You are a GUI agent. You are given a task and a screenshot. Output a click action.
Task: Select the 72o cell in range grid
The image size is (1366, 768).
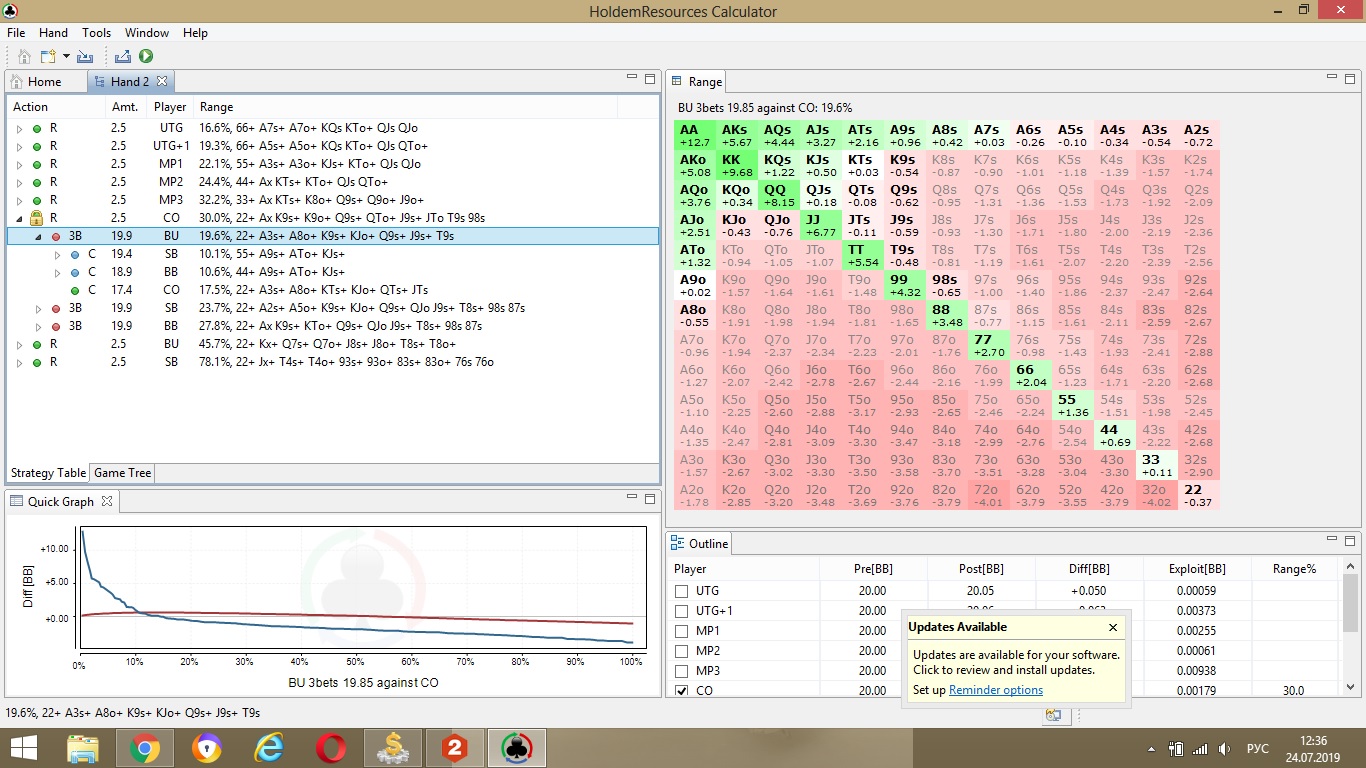(987, 495)
